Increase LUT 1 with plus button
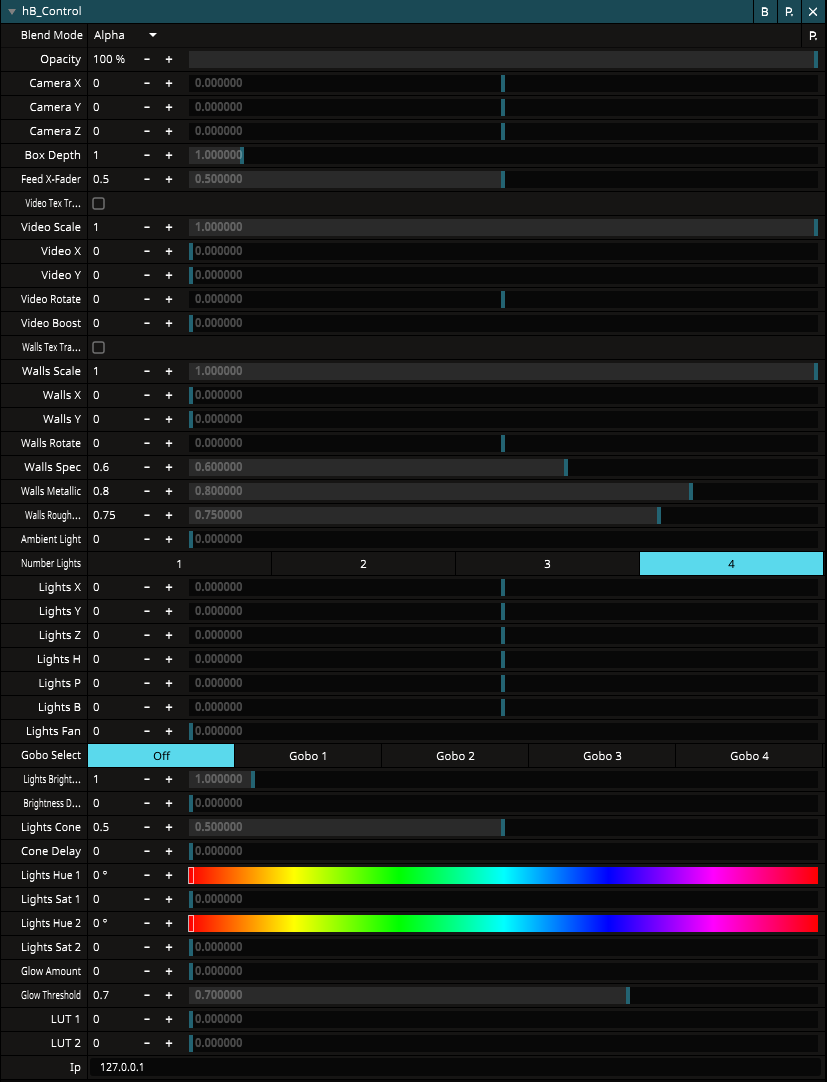Screen dimensions: 827x1082 pos(168,1019)
